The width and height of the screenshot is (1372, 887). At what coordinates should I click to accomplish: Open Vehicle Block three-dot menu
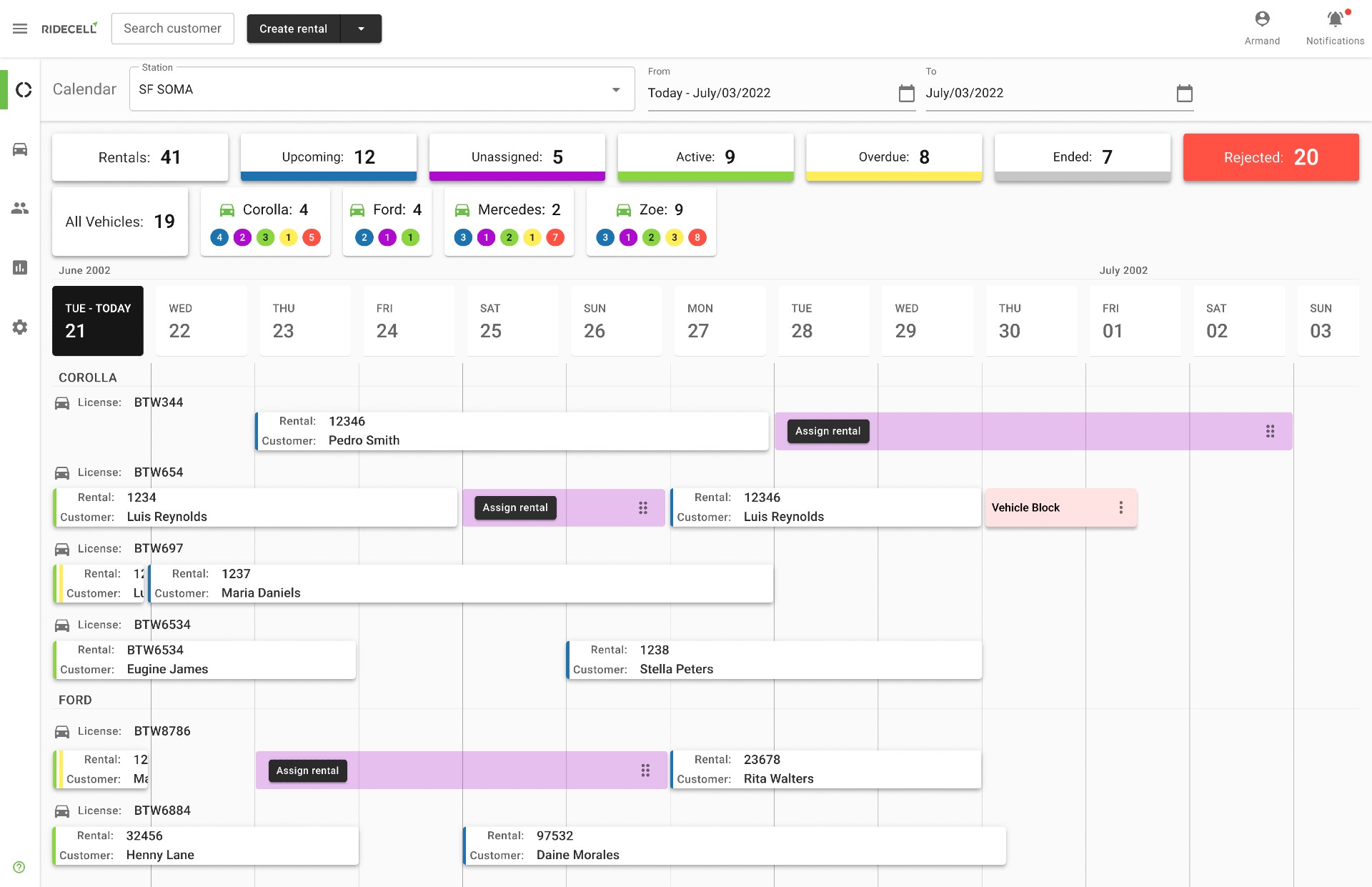[x=1120, y=507]
